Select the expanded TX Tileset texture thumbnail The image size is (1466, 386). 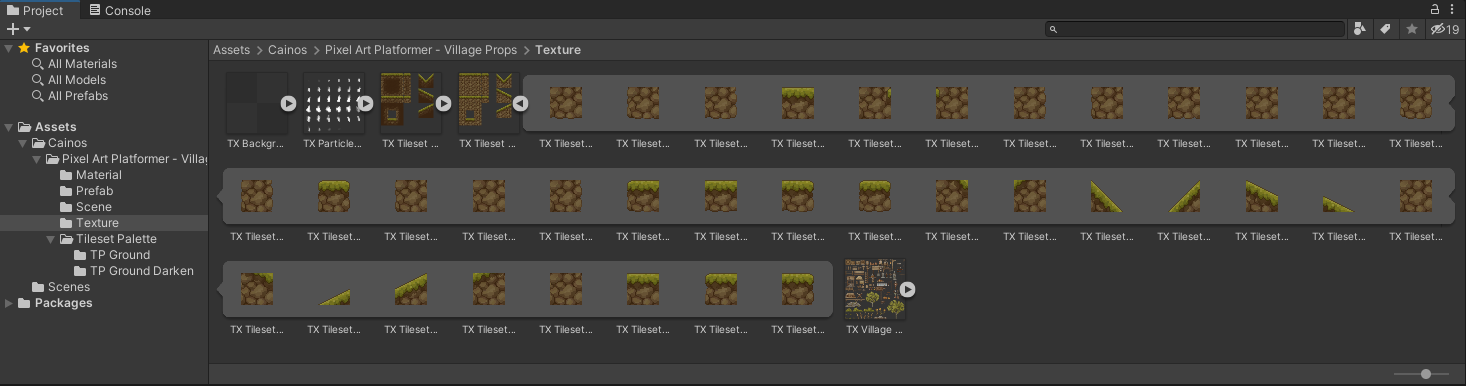[x=487, y=102]
